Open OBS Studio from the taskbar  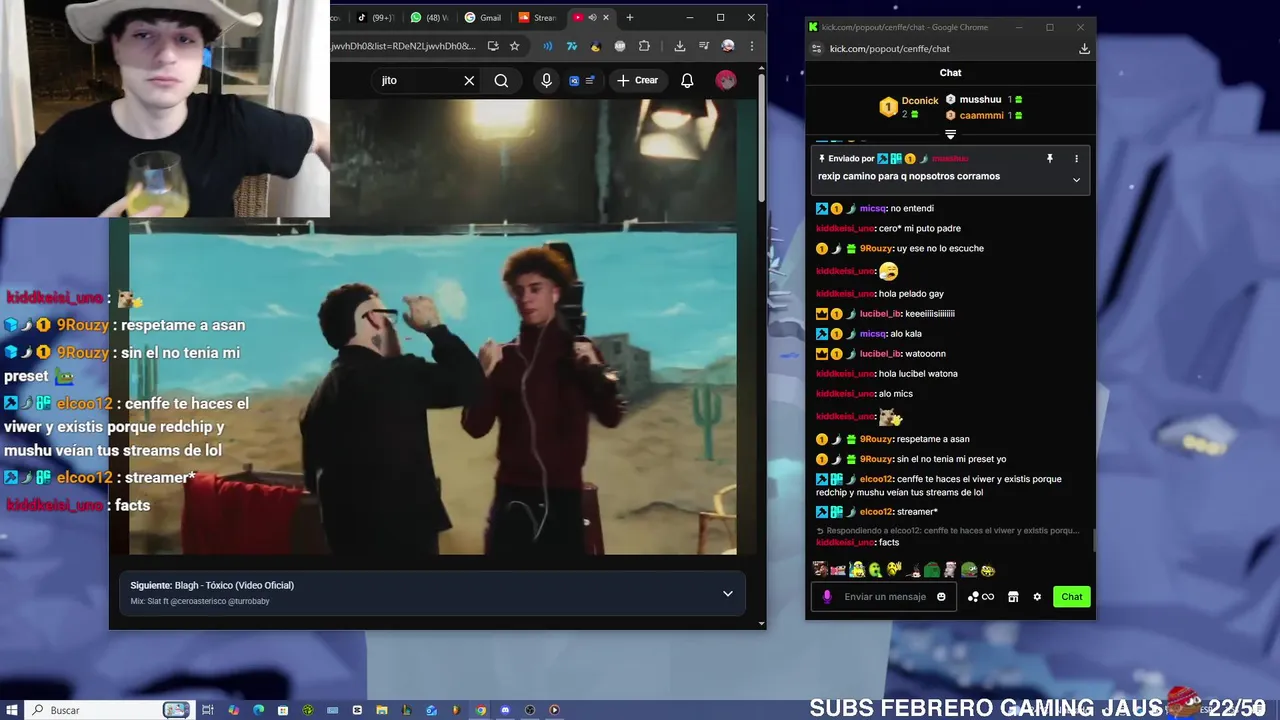tap(530, 710)
